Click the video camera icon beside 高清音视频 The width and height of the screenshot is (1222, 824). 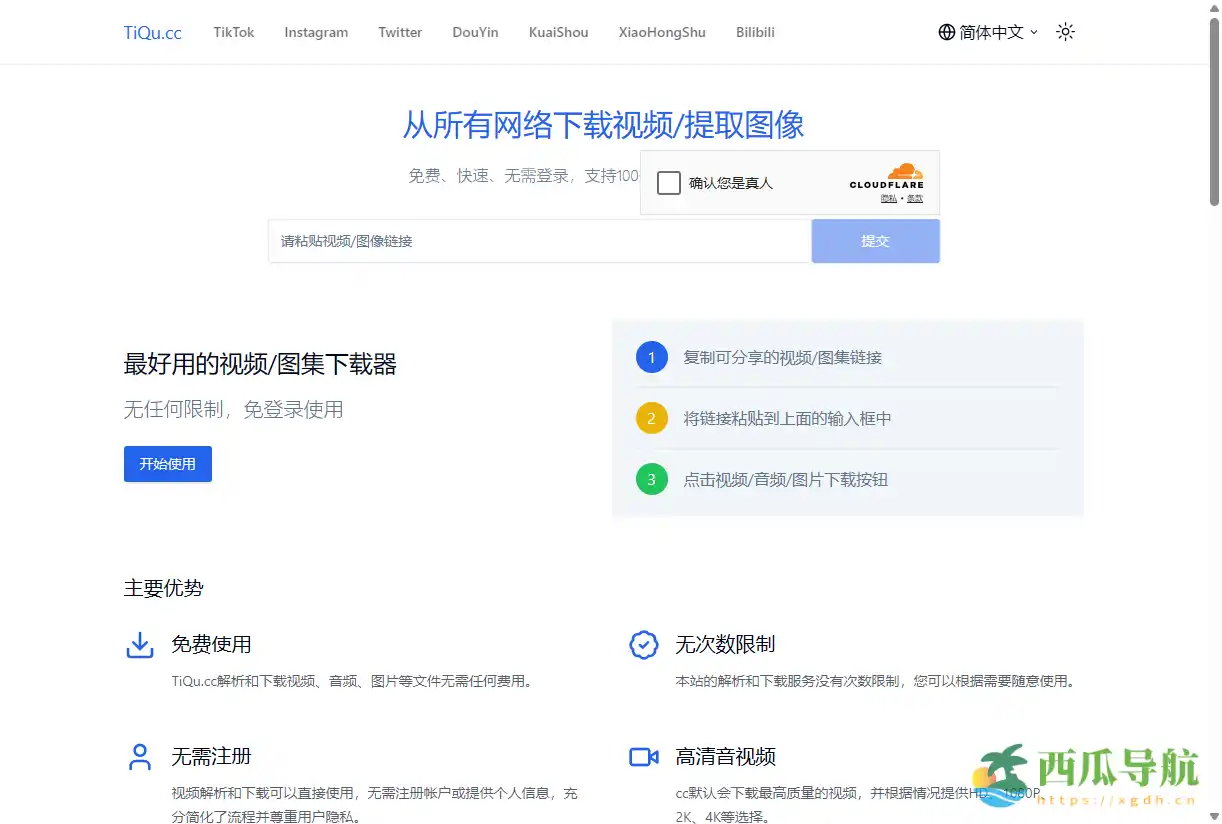[x=644, y=757]
